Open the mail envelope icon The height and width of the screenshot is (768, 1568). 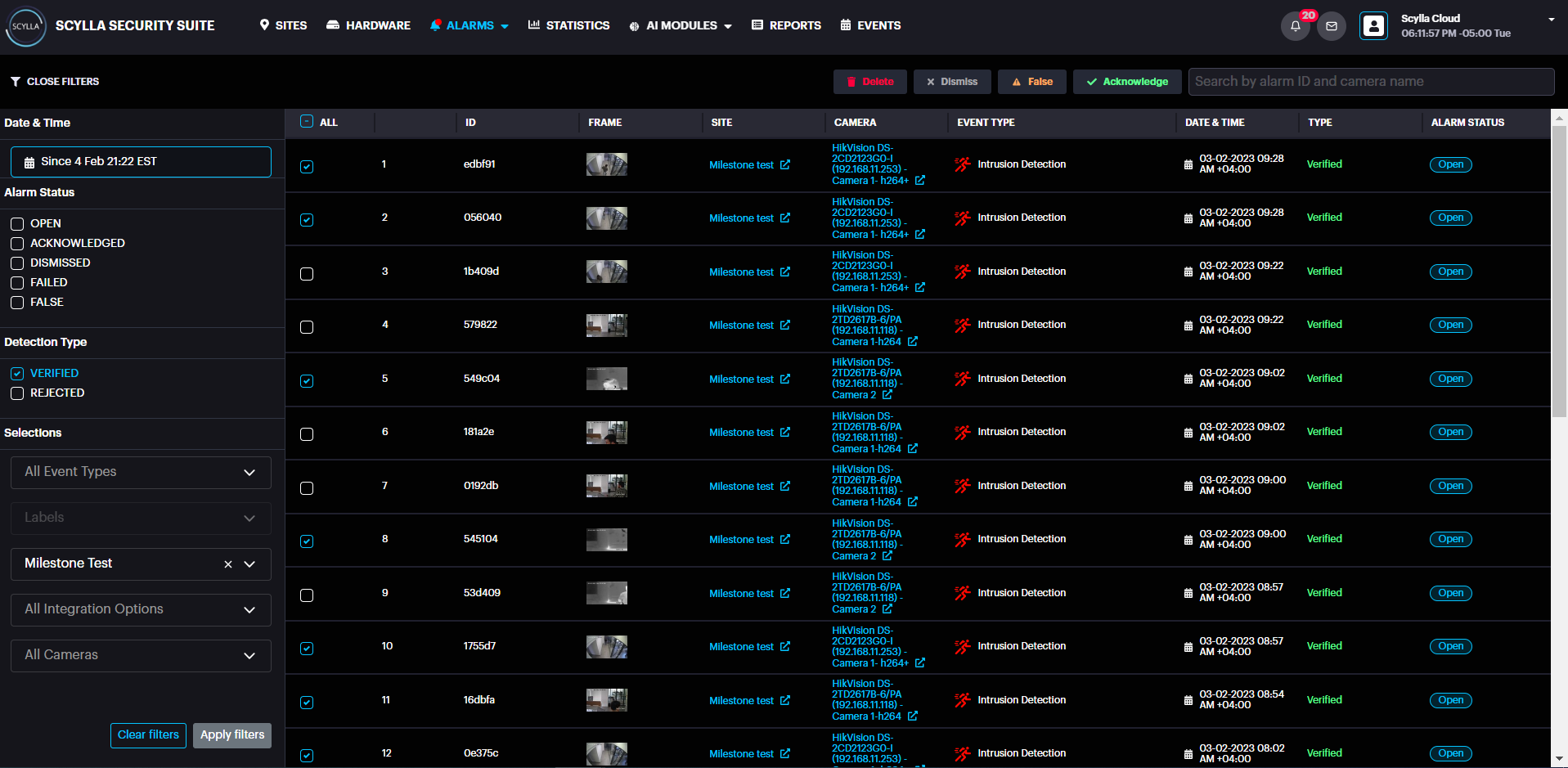1332,26
